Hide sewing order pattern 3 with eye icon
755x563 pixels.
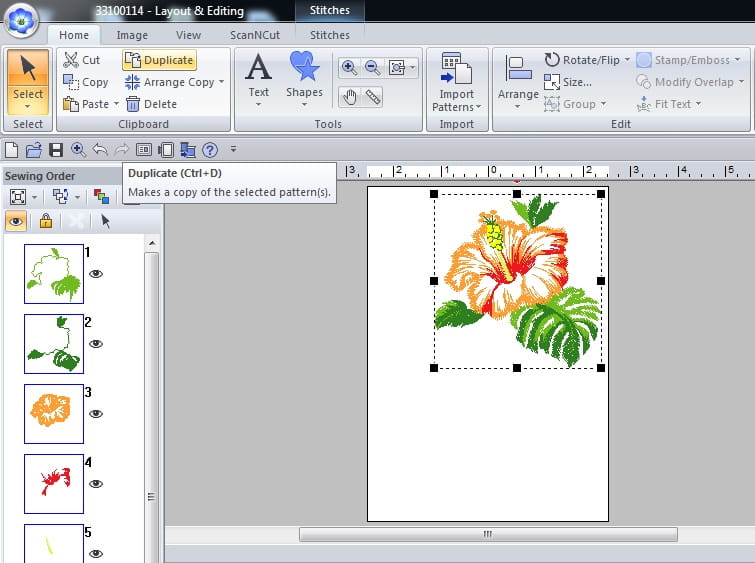[97, 414]
